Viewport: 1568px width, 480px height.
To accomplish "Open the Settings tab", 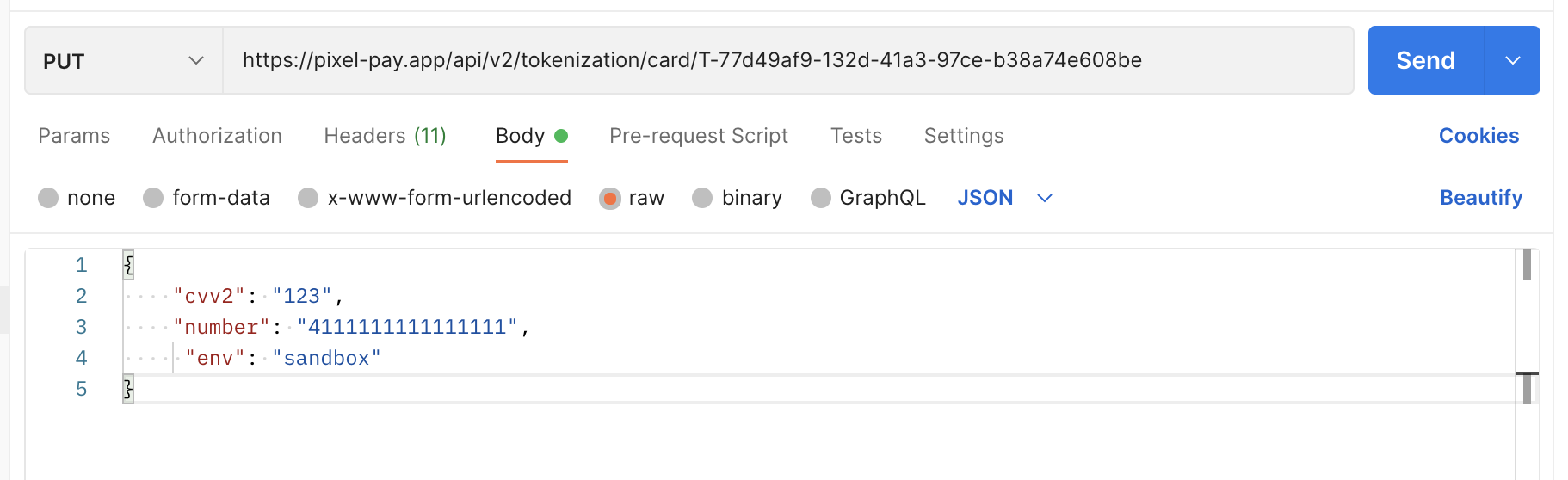I will coord(963,136).
